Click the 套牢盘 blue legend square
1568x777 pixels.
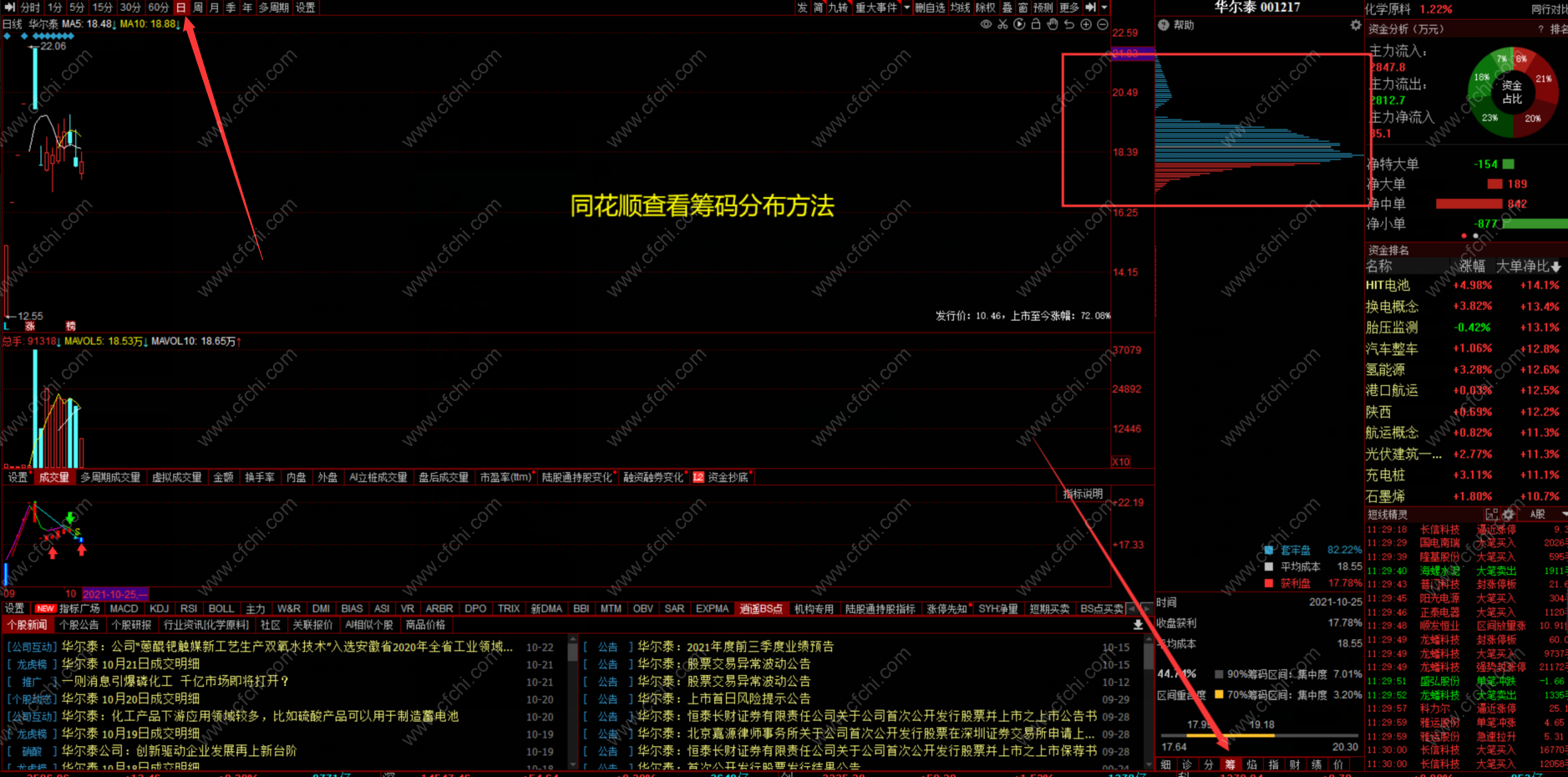(x=1269, y=550)
